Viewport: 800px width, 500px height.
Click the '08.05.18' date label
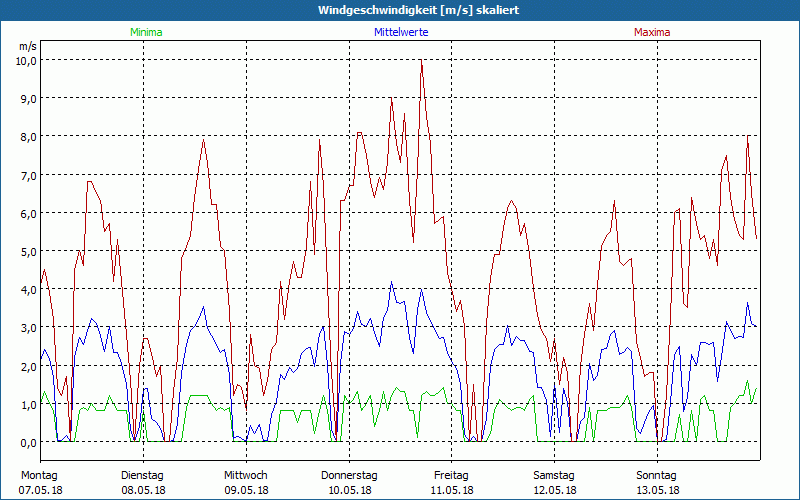pos(143,490)
